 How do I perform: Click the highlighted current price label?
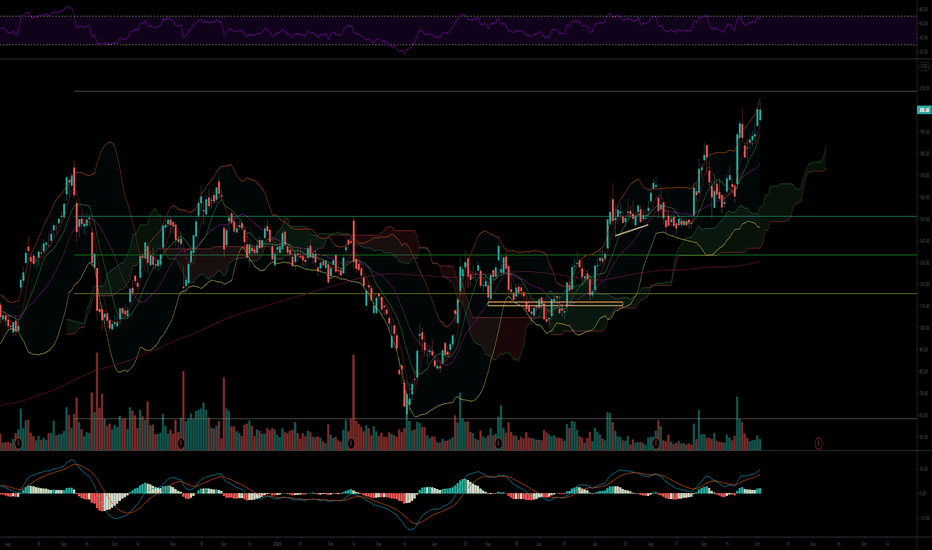click(x=924, y=110)
